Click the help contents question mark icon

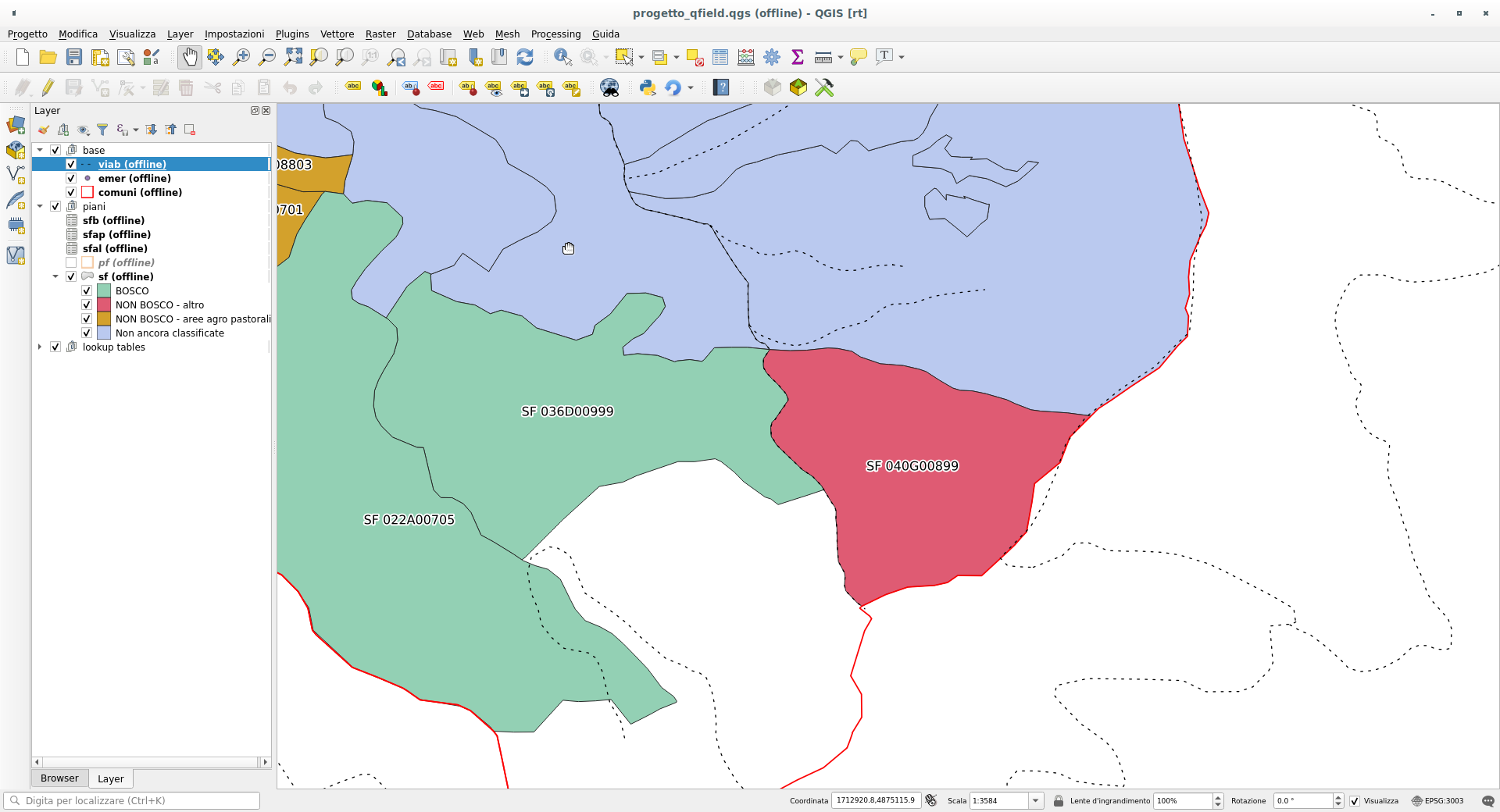[x=721, y=87]
